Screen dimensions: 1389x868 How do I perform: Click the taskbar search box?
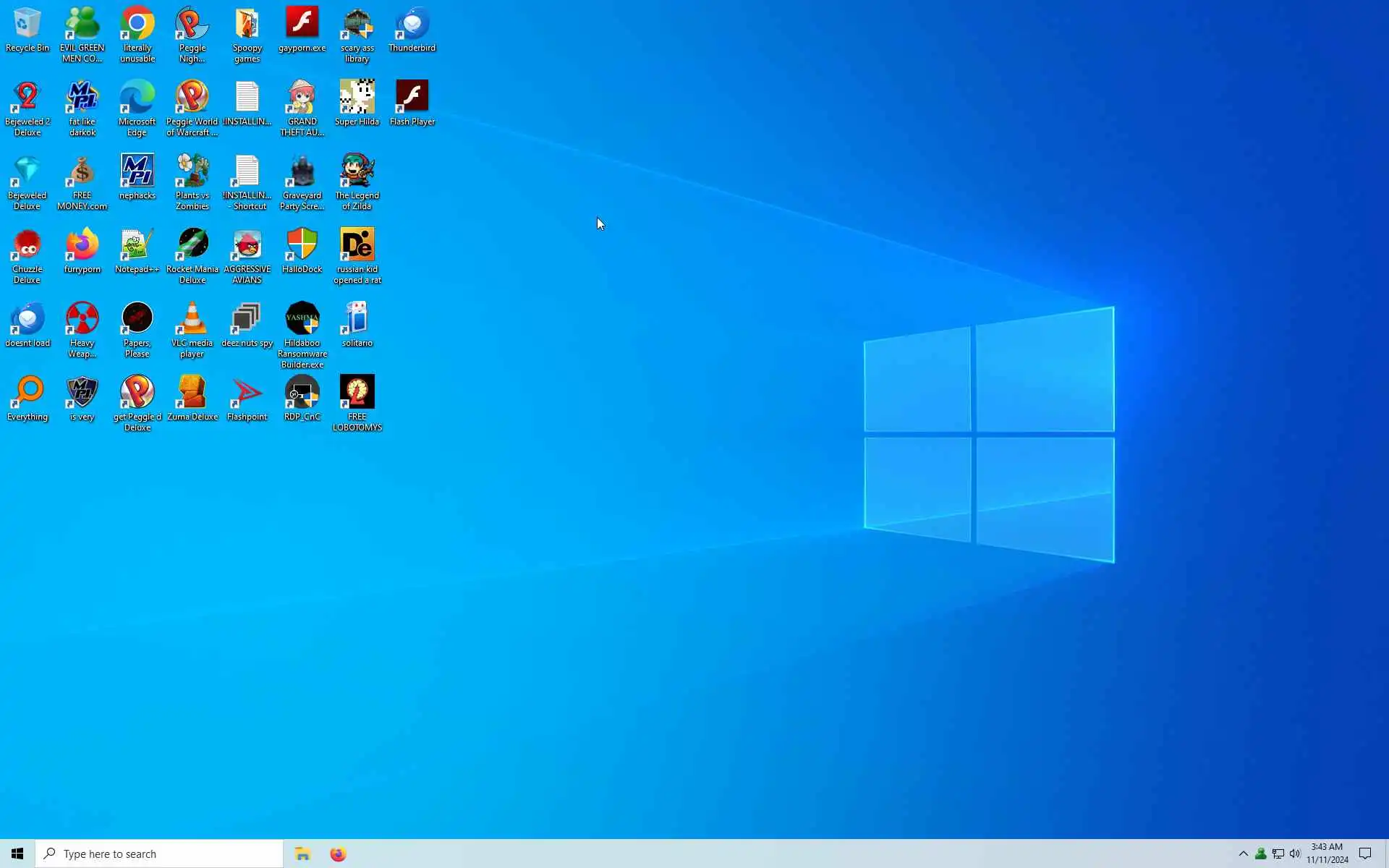pyautogui.click(x=159, y=854)
